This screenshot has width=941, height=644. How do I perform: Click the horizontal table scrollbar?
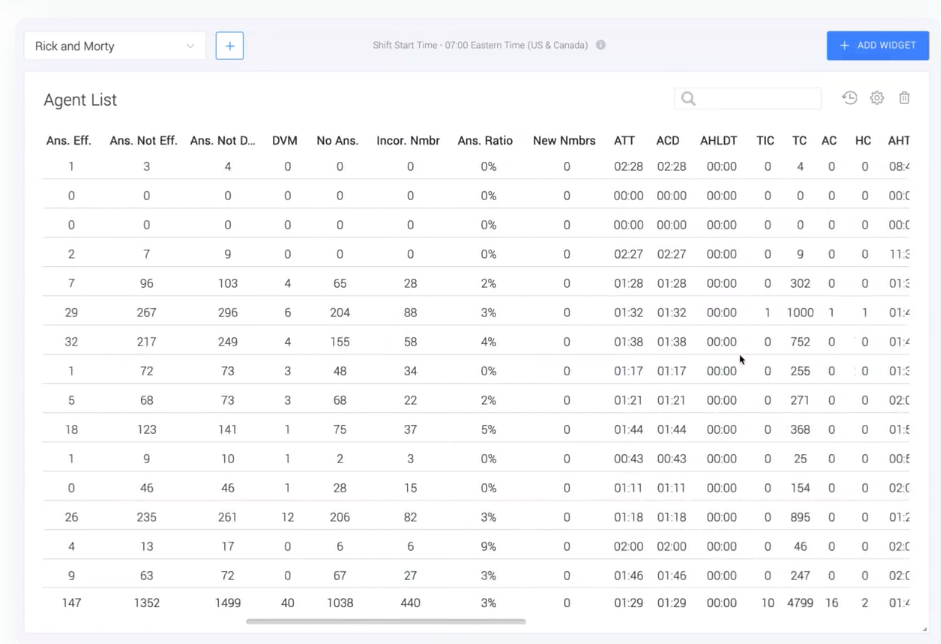click(385, 622)
